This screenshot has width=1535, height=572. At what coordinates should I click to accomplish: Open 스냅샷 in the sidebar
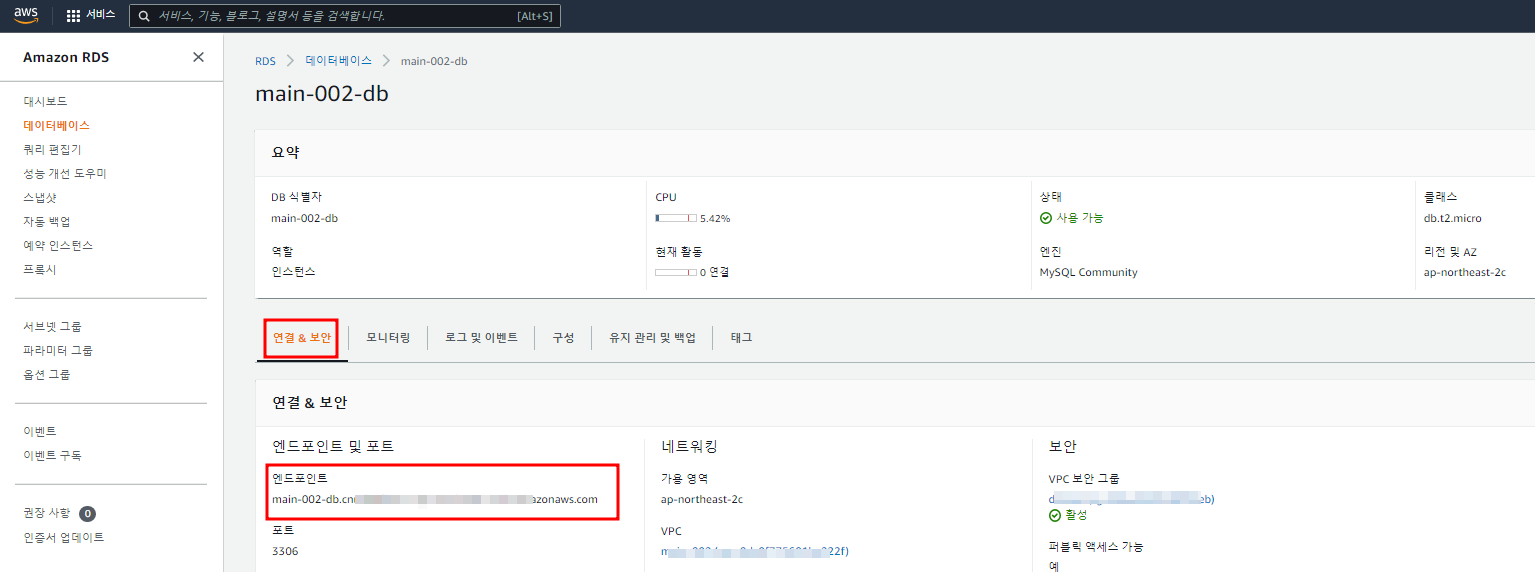pos(40,197)
